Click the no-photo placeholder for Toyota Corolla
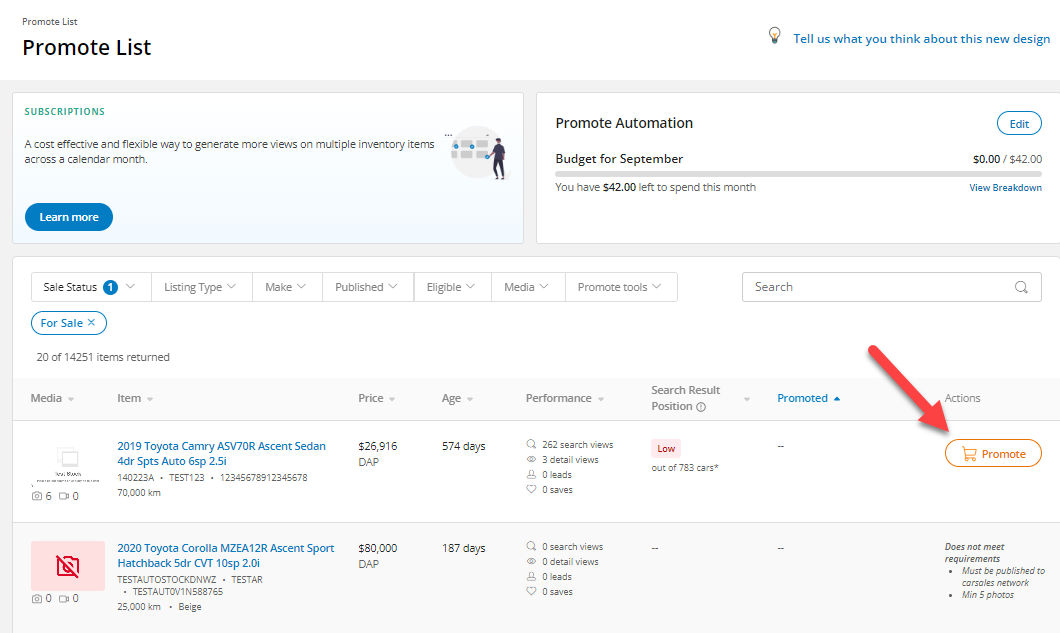 click(68, 566)
